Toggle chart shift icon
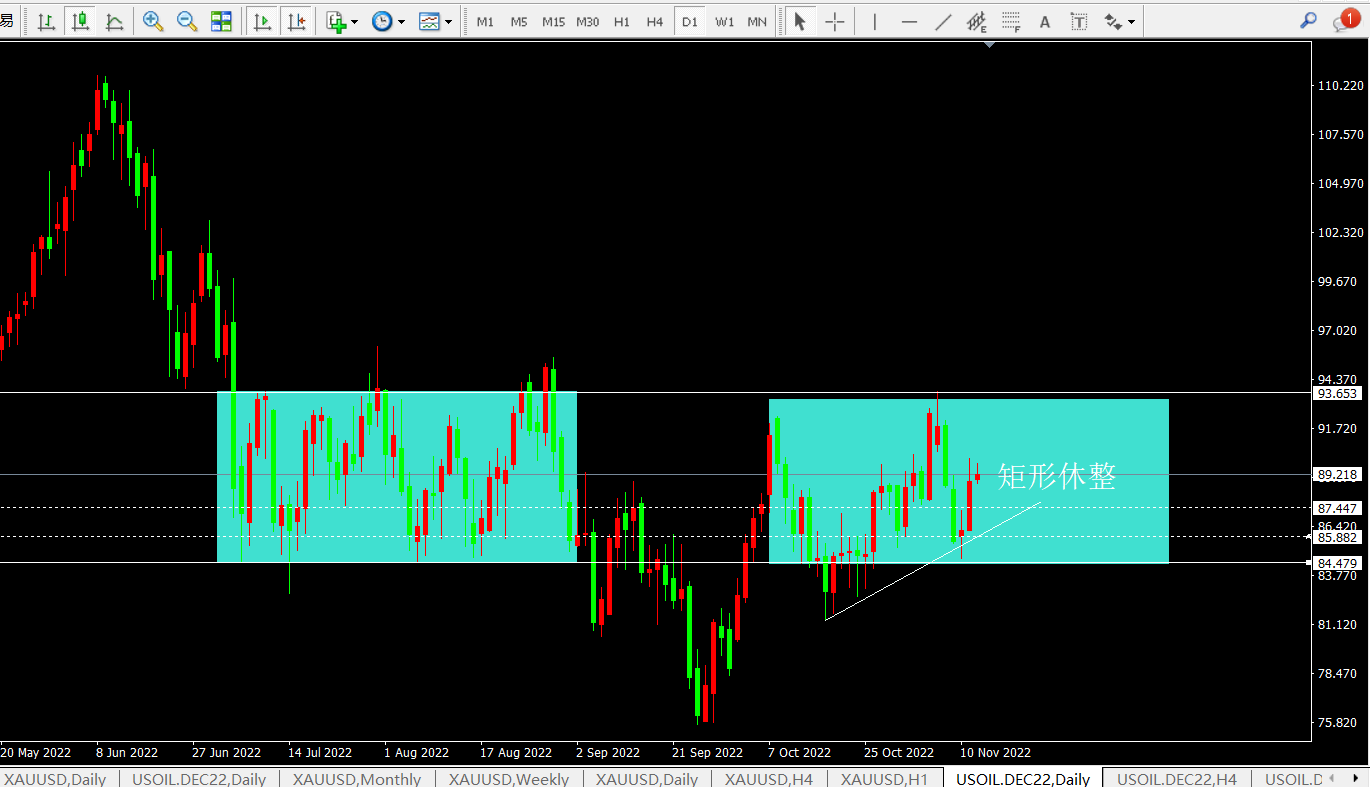This screenshot has height=787, width=1370. pos(295,21)
